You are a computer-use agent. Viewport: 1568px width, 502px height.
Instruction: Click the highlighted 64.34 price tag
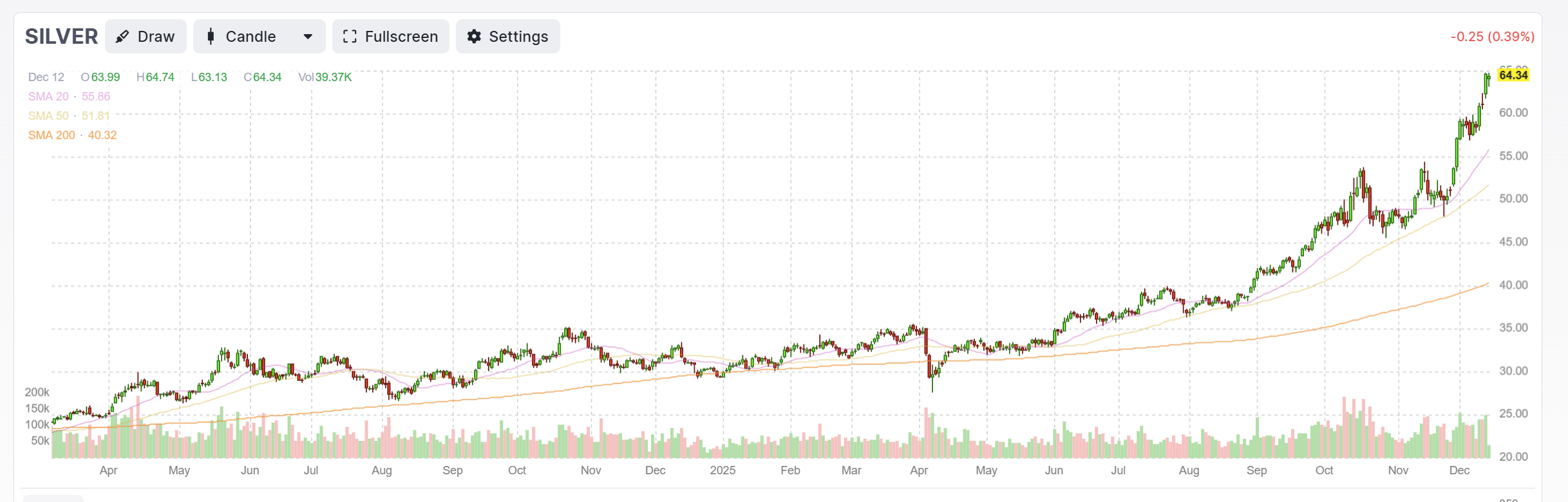1513,75
